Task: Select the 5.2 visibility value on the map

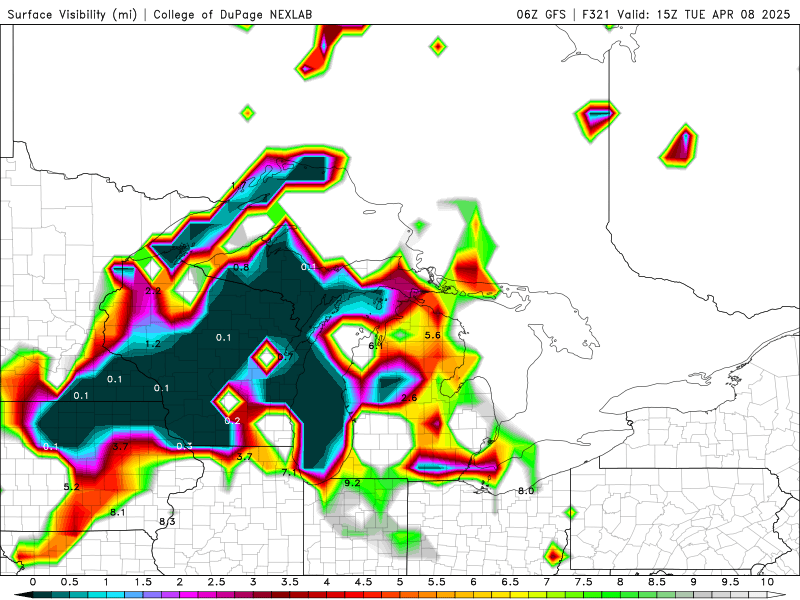Action: point(71,487)
